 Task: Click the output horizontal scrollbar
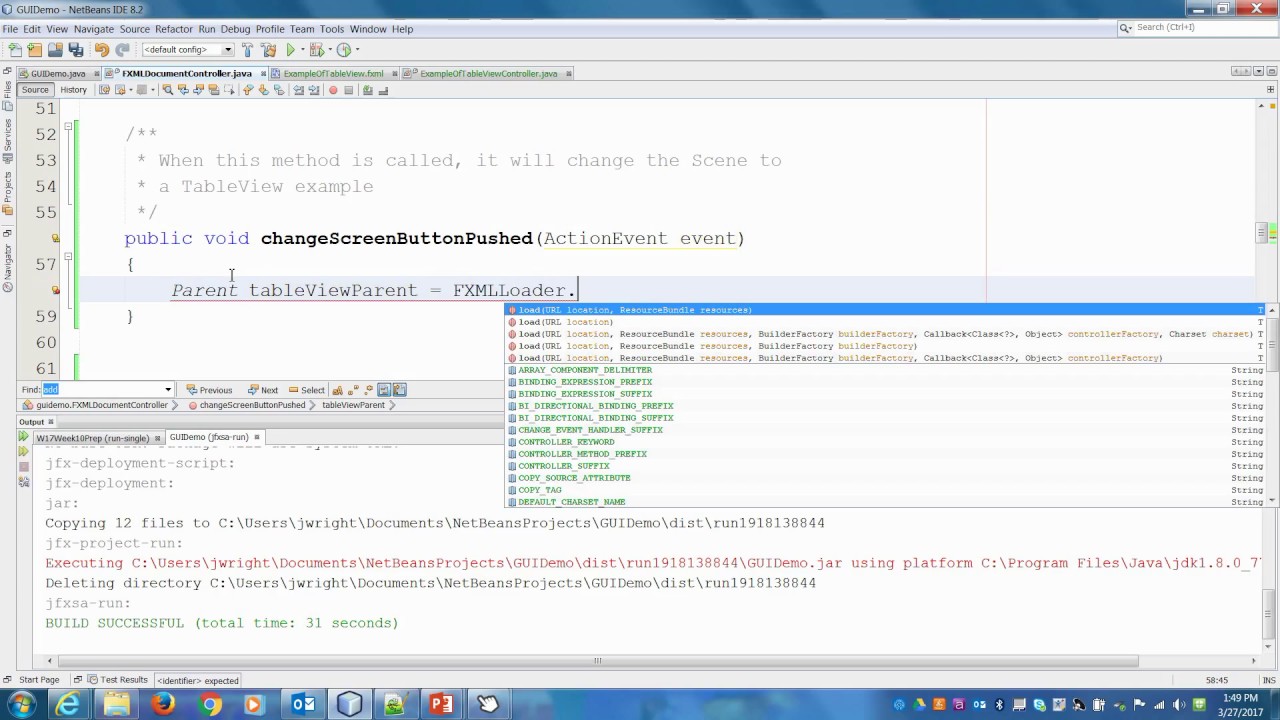[x=598, y=661]
